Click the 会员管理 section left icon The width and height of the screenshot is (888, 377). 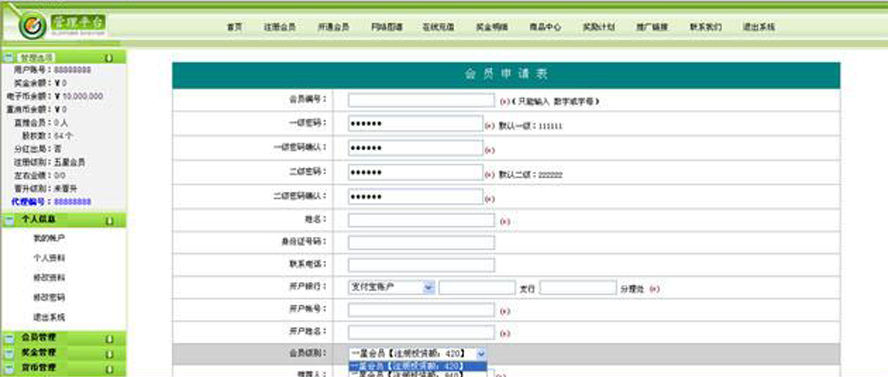pyautogui.click(x=9, y=339)
